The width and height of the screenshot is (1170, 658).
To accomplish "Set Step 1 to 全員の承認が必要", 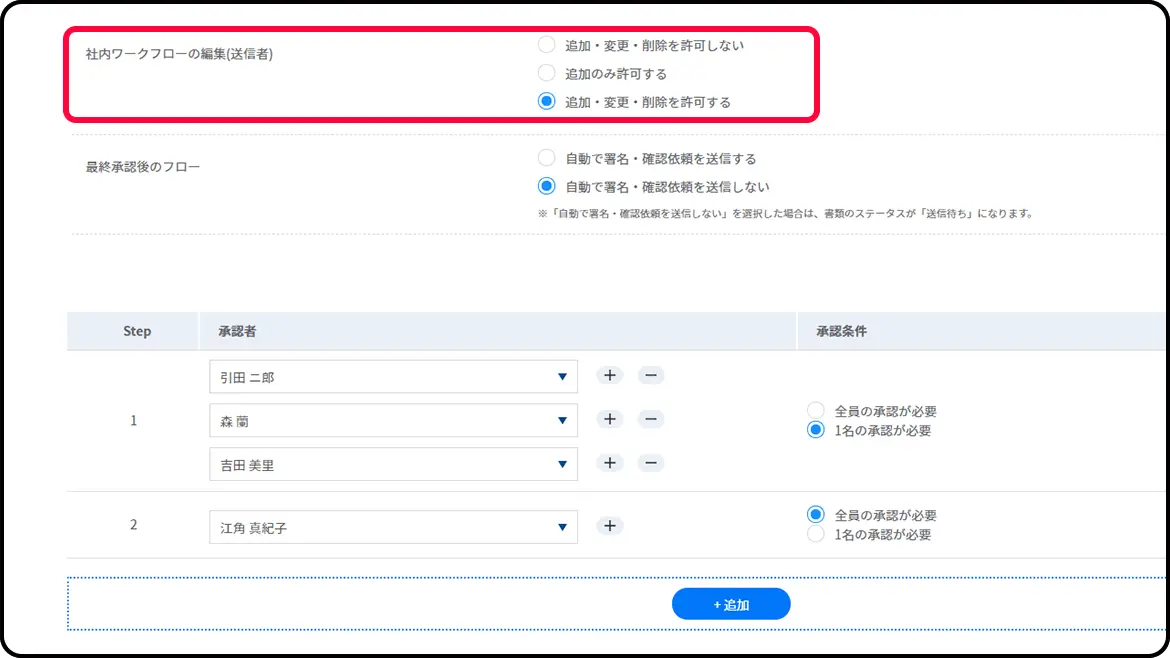I will pyautogui.click(x=816, y=411).
